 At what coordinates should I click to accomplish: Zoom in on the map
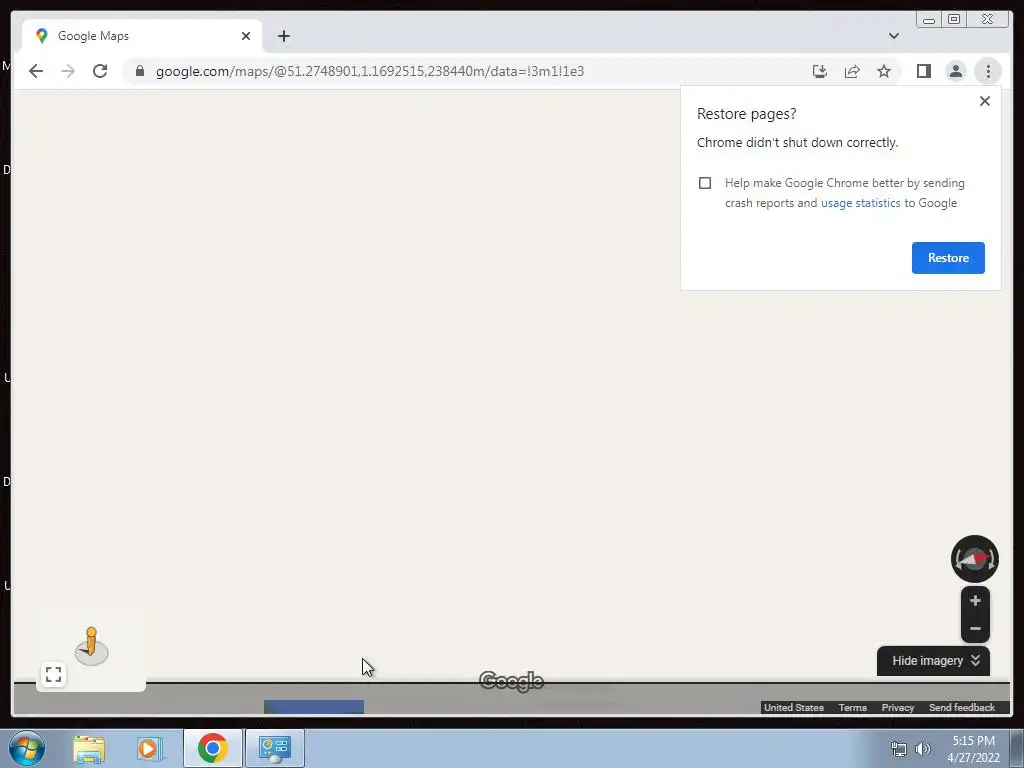point(975,601)
